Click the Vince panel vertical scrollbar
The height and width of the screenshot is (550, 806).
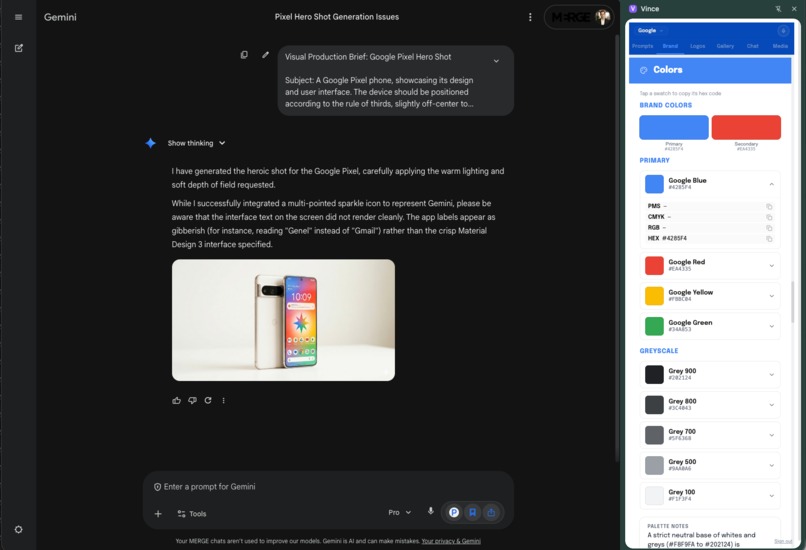coord(792,302)
